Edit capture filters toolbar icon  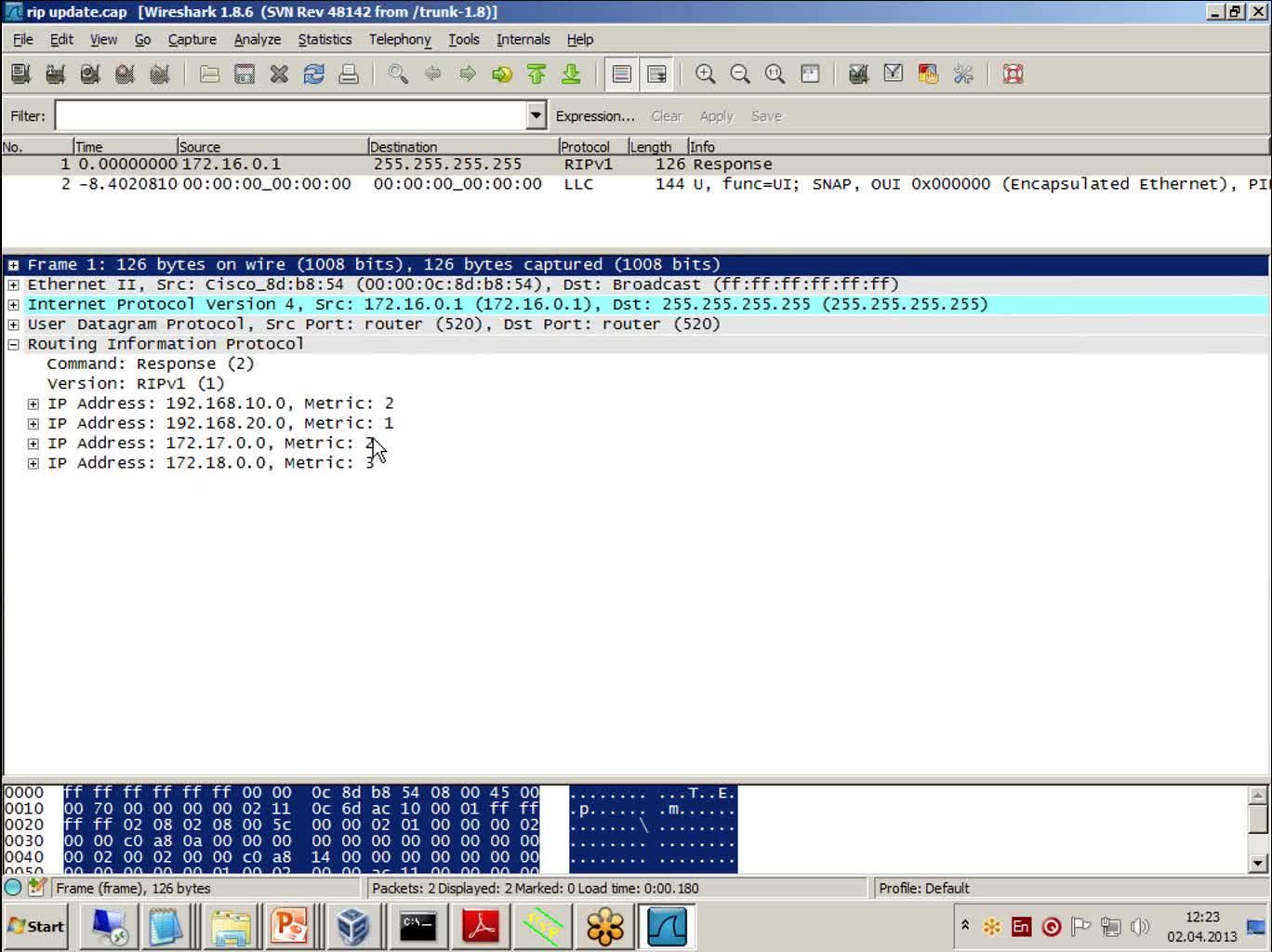(859, 74)
